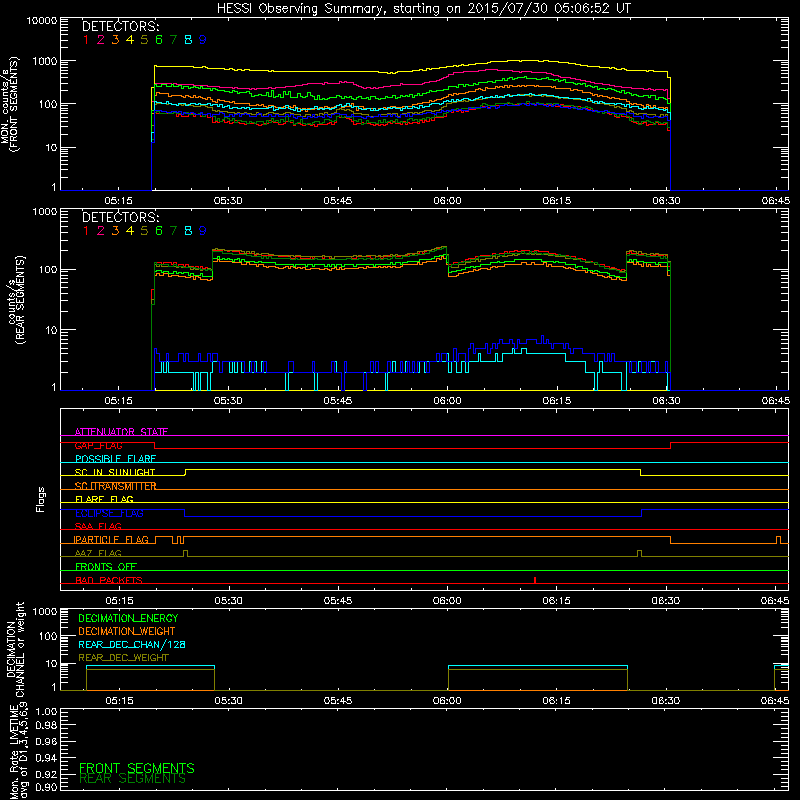Click the 06:15 tick label under flags panel
Image resolution: width=800 pixels, height=800 pixels.
click(x=557, y=601)
